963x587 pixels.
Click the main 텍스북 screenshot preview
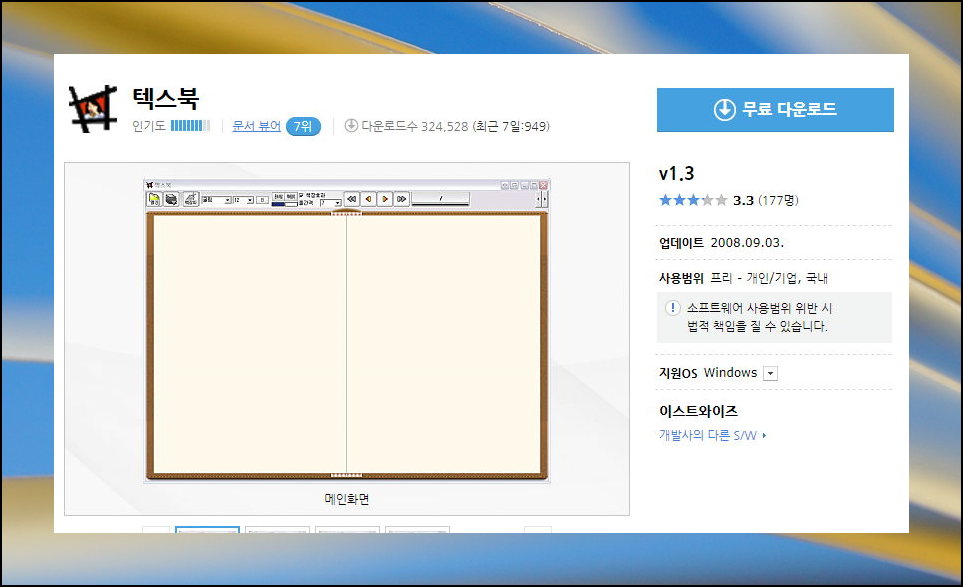[347, 330]
